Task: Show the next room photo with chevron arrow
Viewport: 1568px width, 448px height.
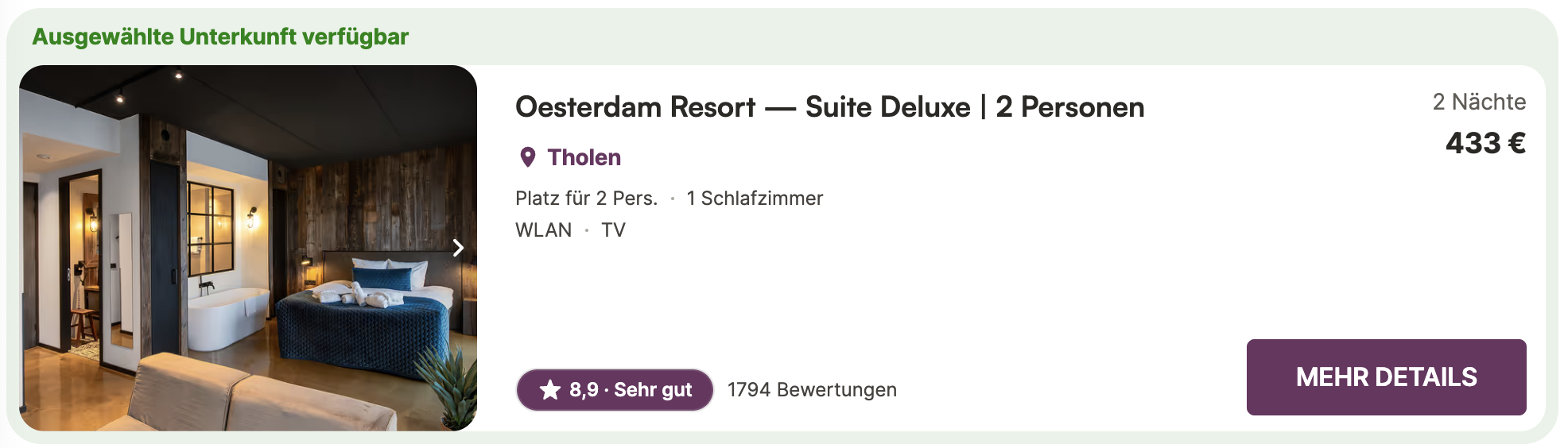Action: (458, 248)
